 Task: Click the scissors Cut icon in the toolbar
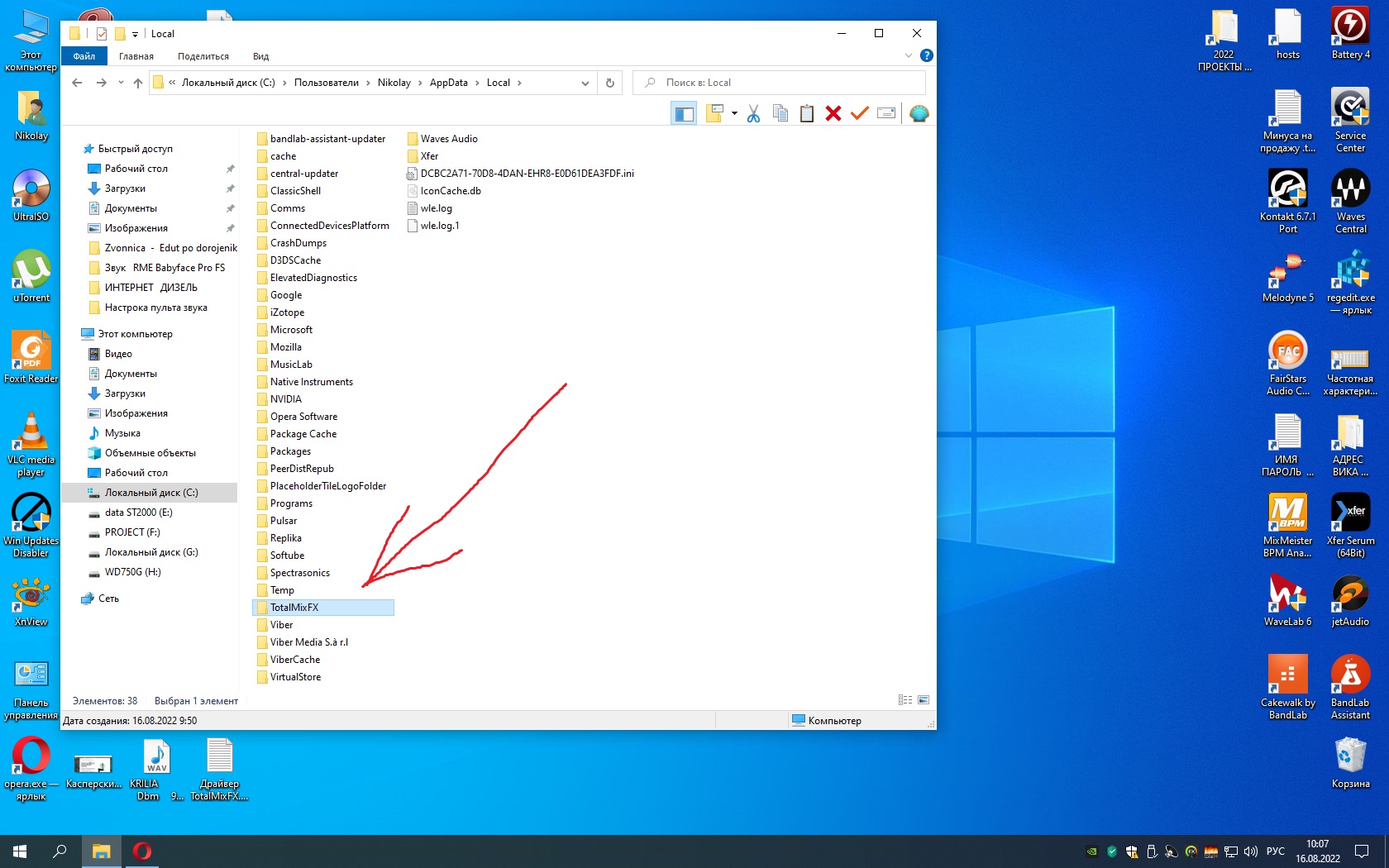coord(753,113)
